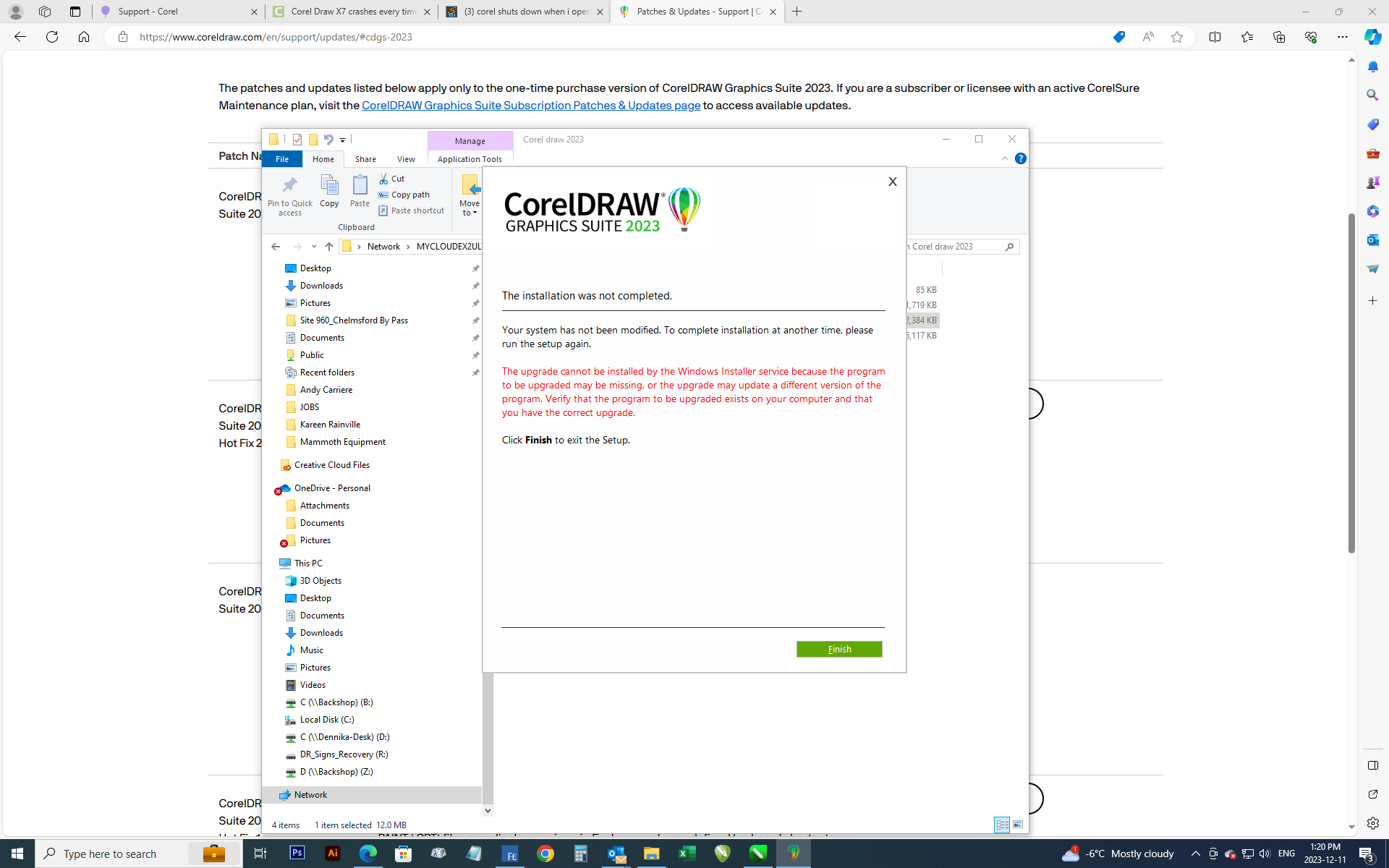Click the Cut scissors command
Viewport: 1389px width, 868px height.
pyautogui.click(x=392, y=179)
